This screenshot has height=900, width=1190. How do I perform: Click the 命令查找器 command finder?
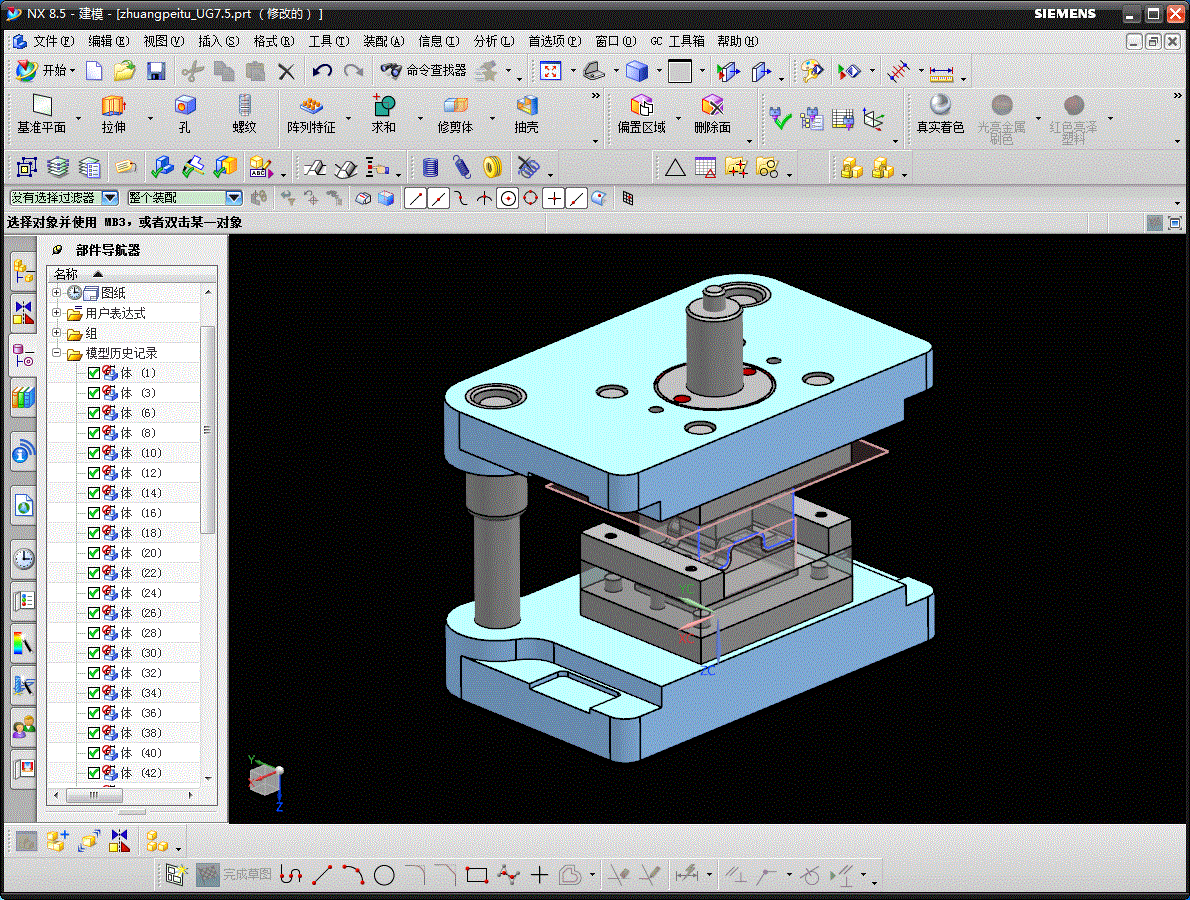point(424,71)
